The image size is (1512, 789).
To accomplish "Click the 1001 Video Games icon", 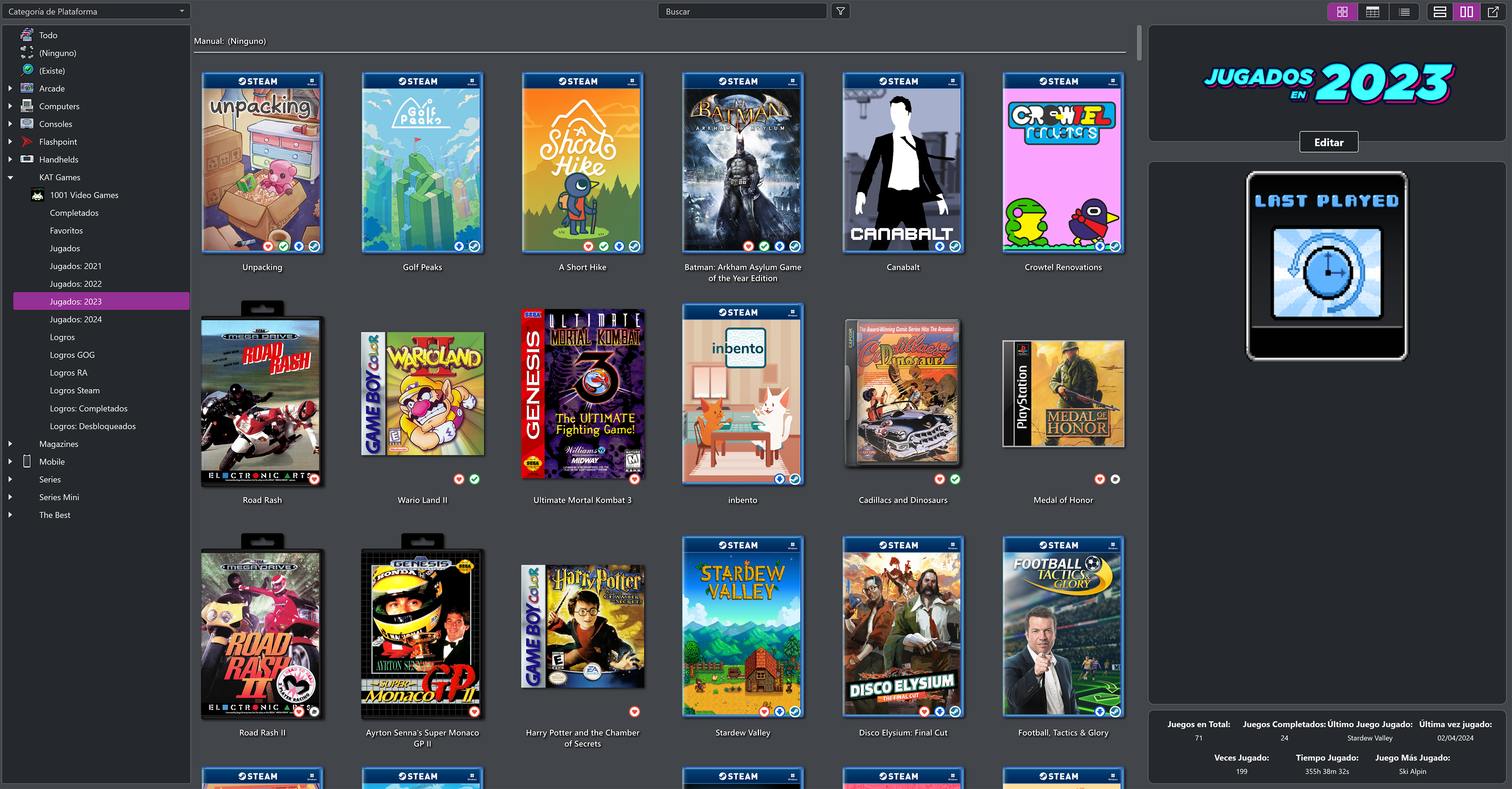I will [37, 195].
